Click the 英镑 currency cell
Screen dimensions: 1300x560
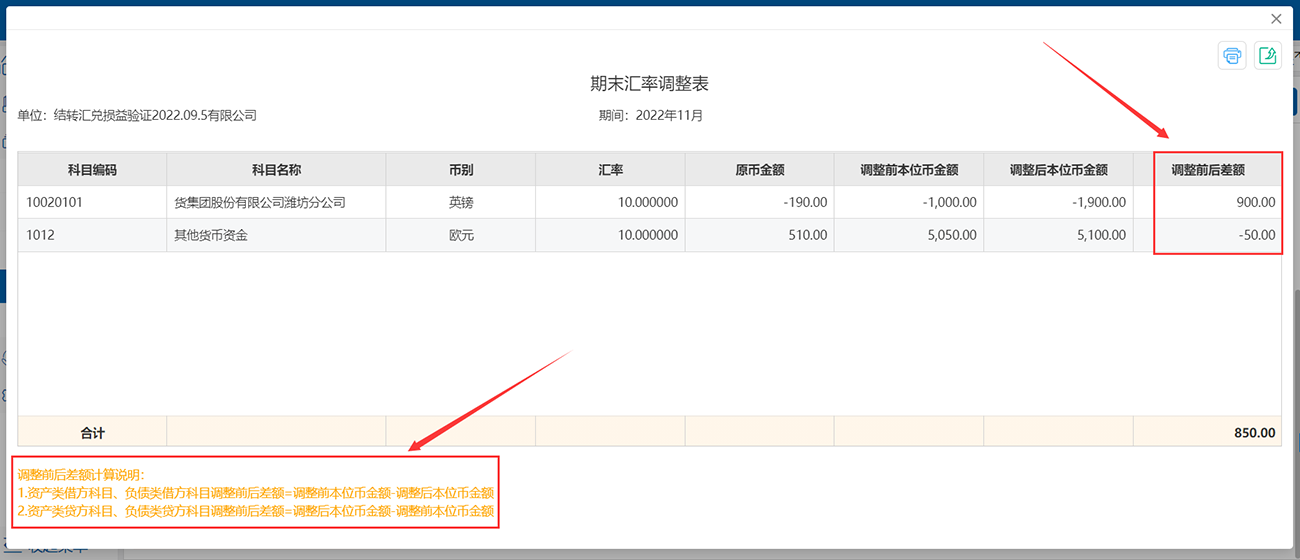461,202
